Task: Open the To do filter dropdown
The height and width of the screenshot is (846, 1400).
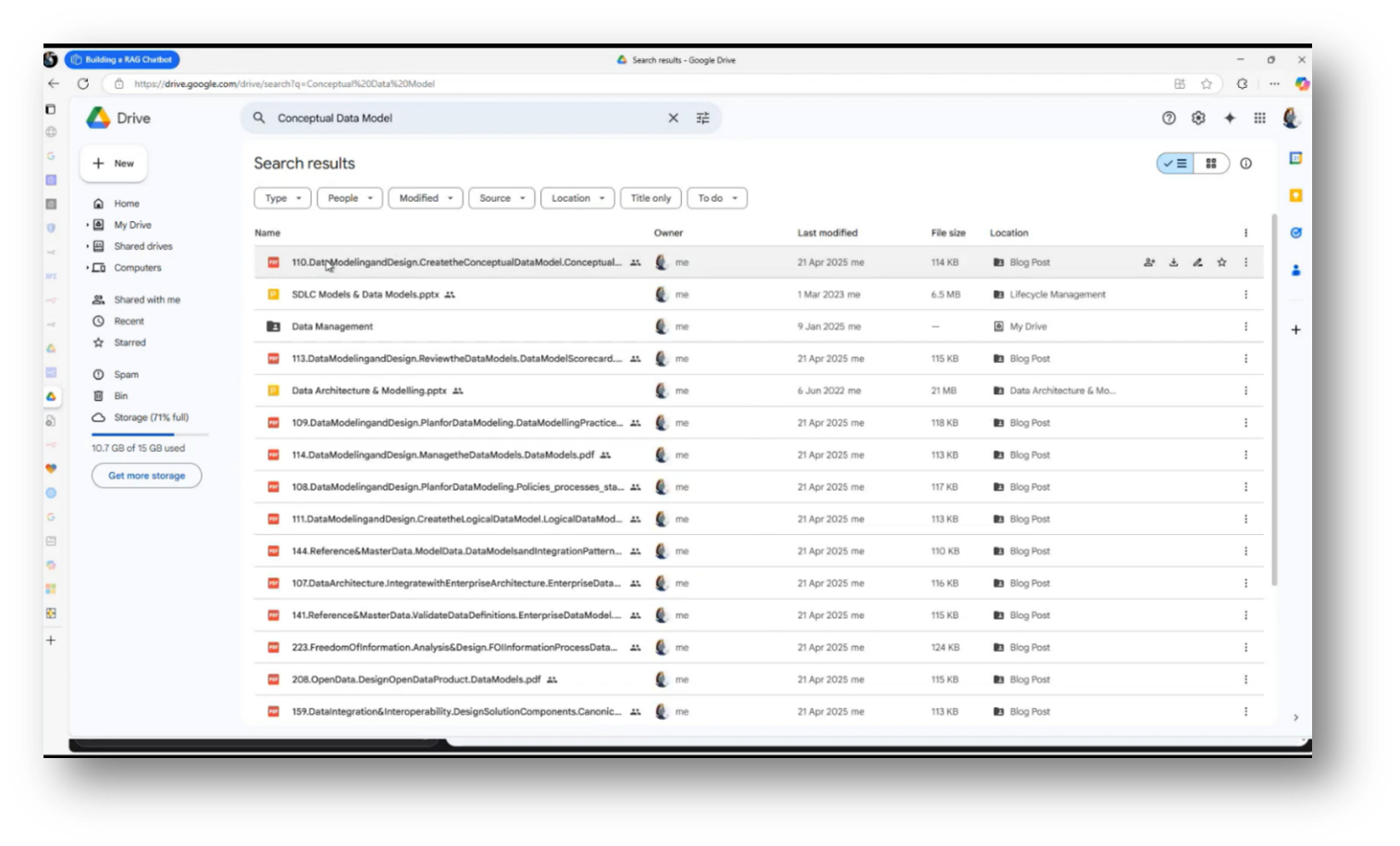Action: point(717,198)
